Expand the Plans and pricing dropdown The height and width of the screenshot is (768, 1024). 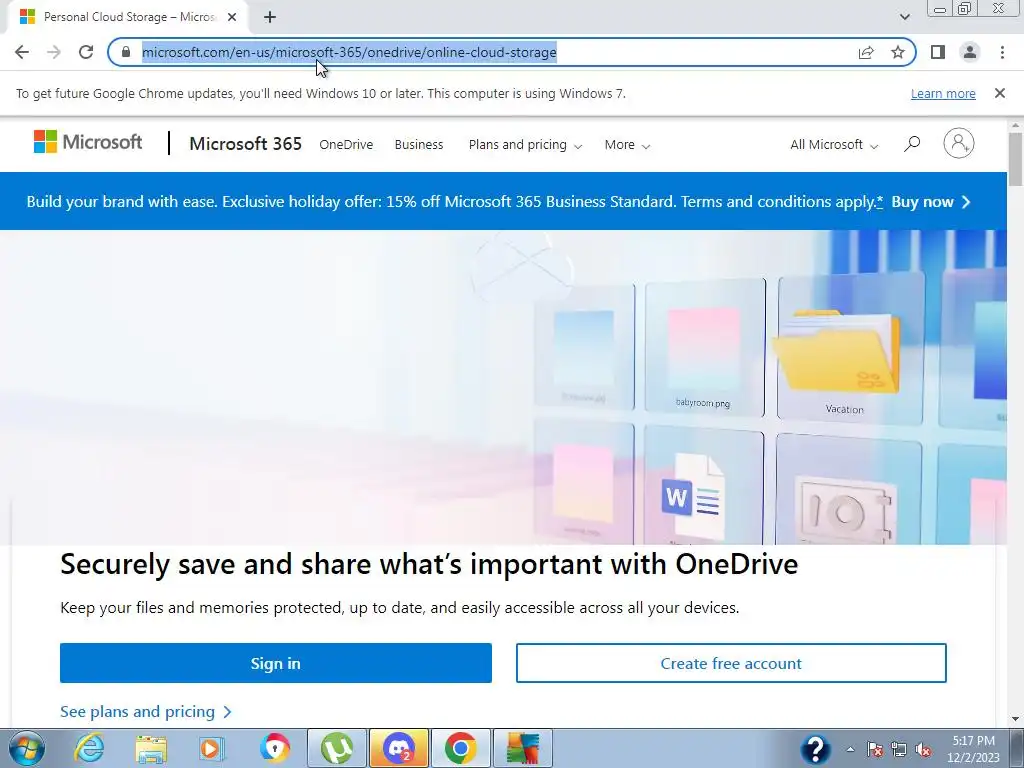tap(525, 144)
